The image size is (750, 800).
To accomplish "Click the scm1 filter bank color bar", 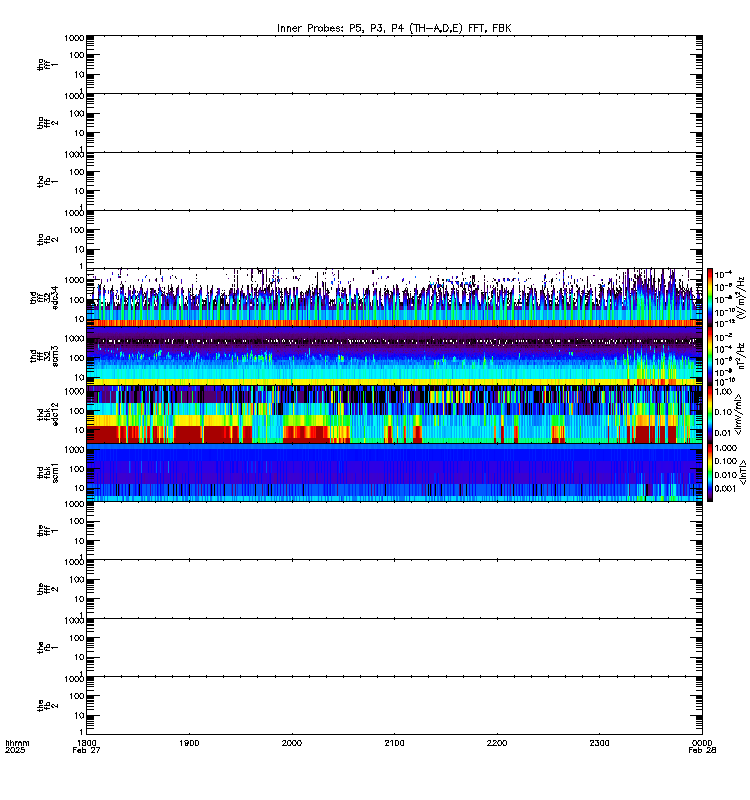I will coord(710,472).
